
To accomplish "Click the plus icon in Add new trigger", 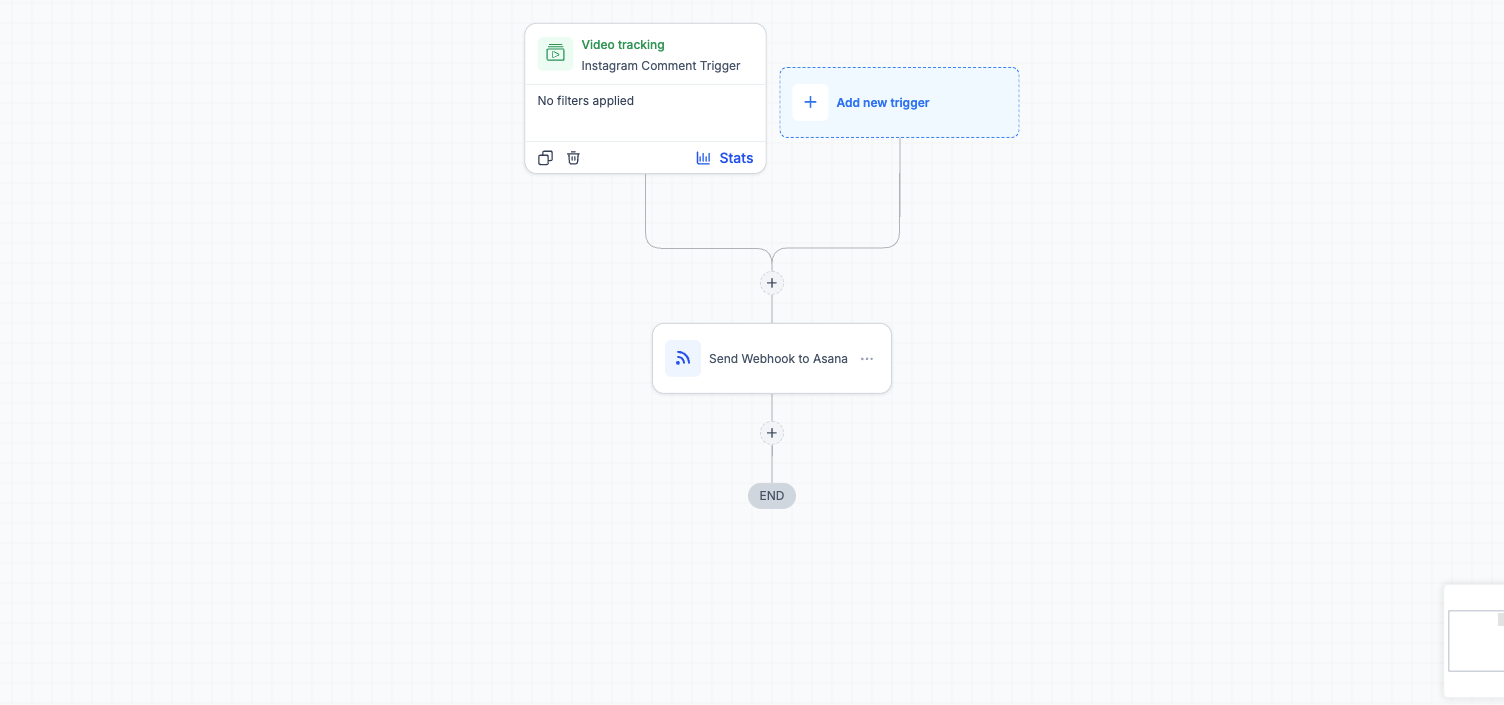I will click(x=810, y=102).
